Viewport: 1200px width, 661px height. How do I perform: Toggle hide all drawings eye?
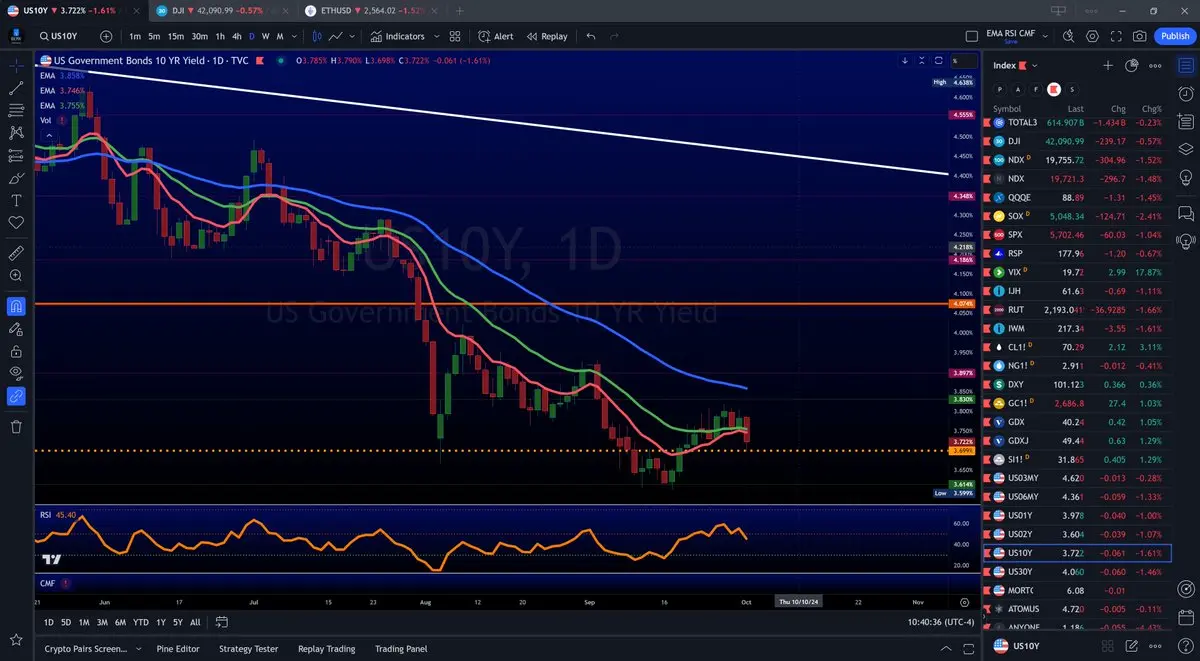click(16, 373)
